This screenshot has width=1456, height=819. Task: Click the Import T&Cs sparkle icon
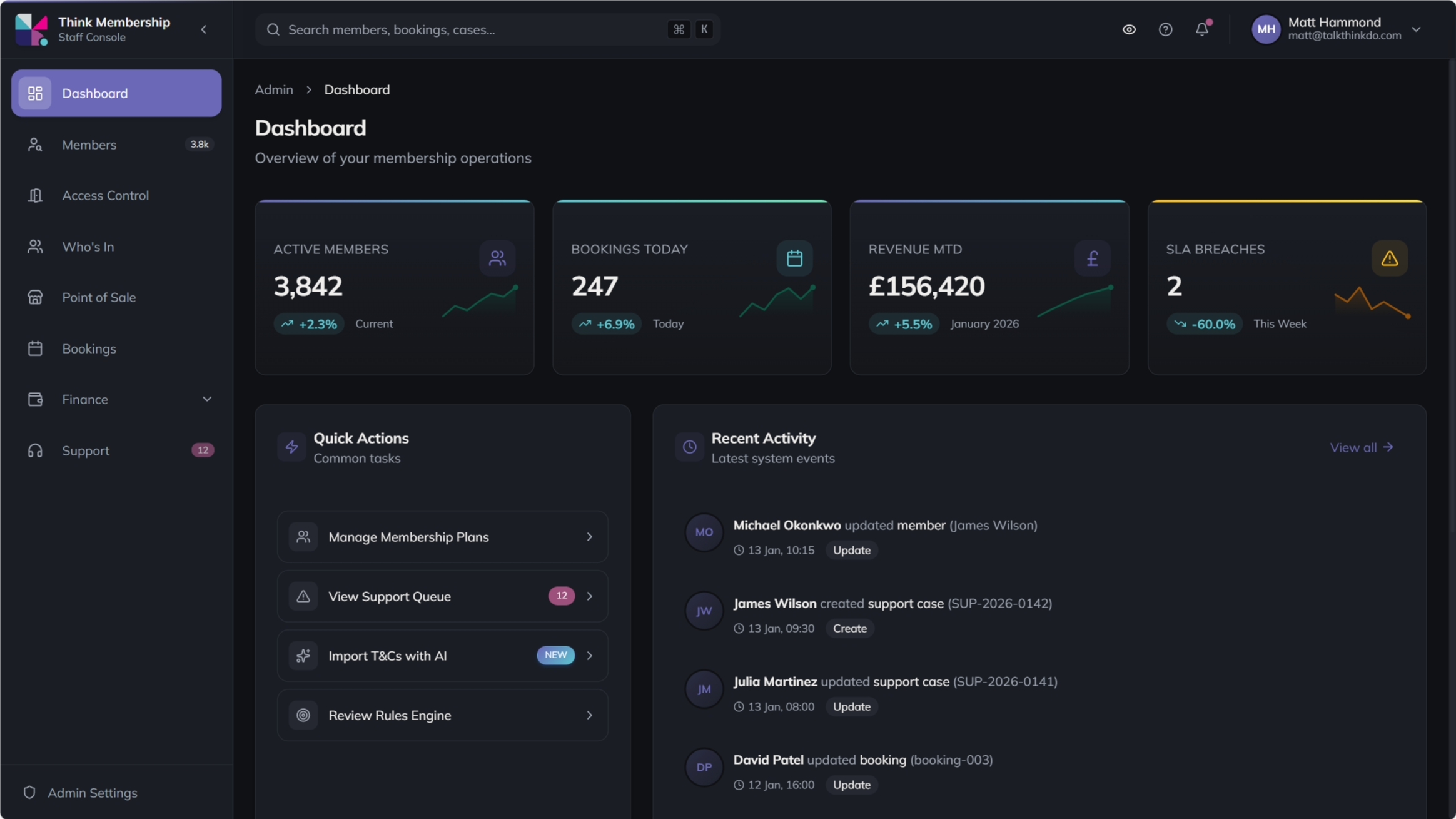point(303,656)
